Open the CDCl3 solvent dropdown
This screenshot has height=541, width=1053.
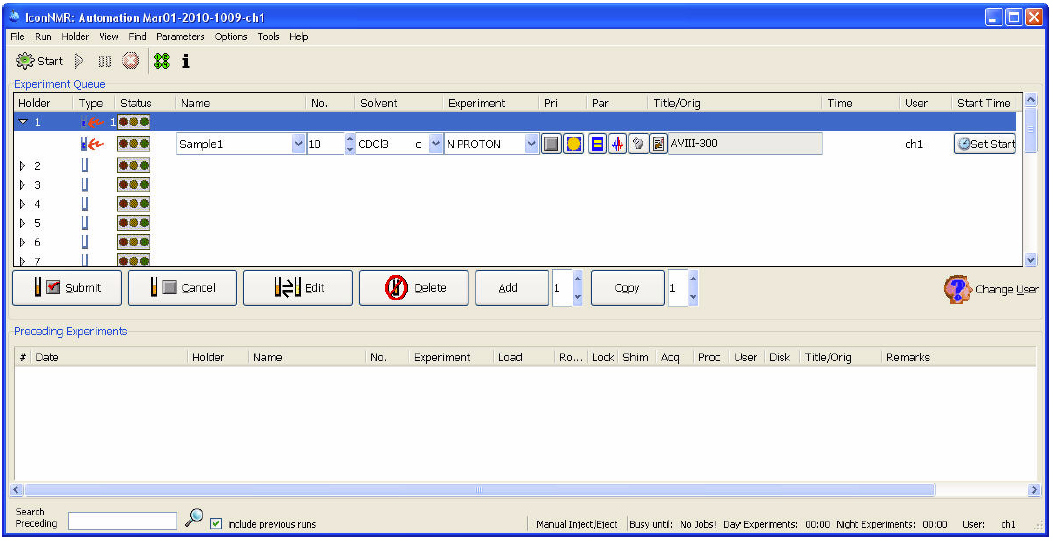tap(436, 144)
